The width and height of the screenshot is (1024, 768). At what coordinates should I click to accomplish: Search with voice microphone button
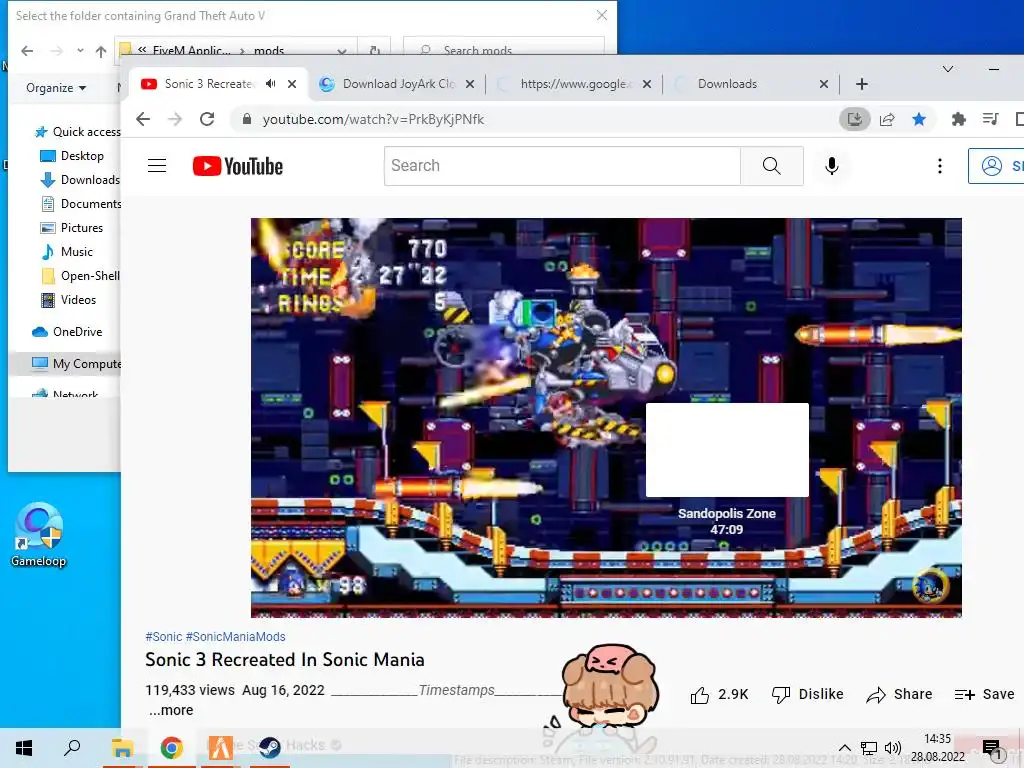pos(831,166)
